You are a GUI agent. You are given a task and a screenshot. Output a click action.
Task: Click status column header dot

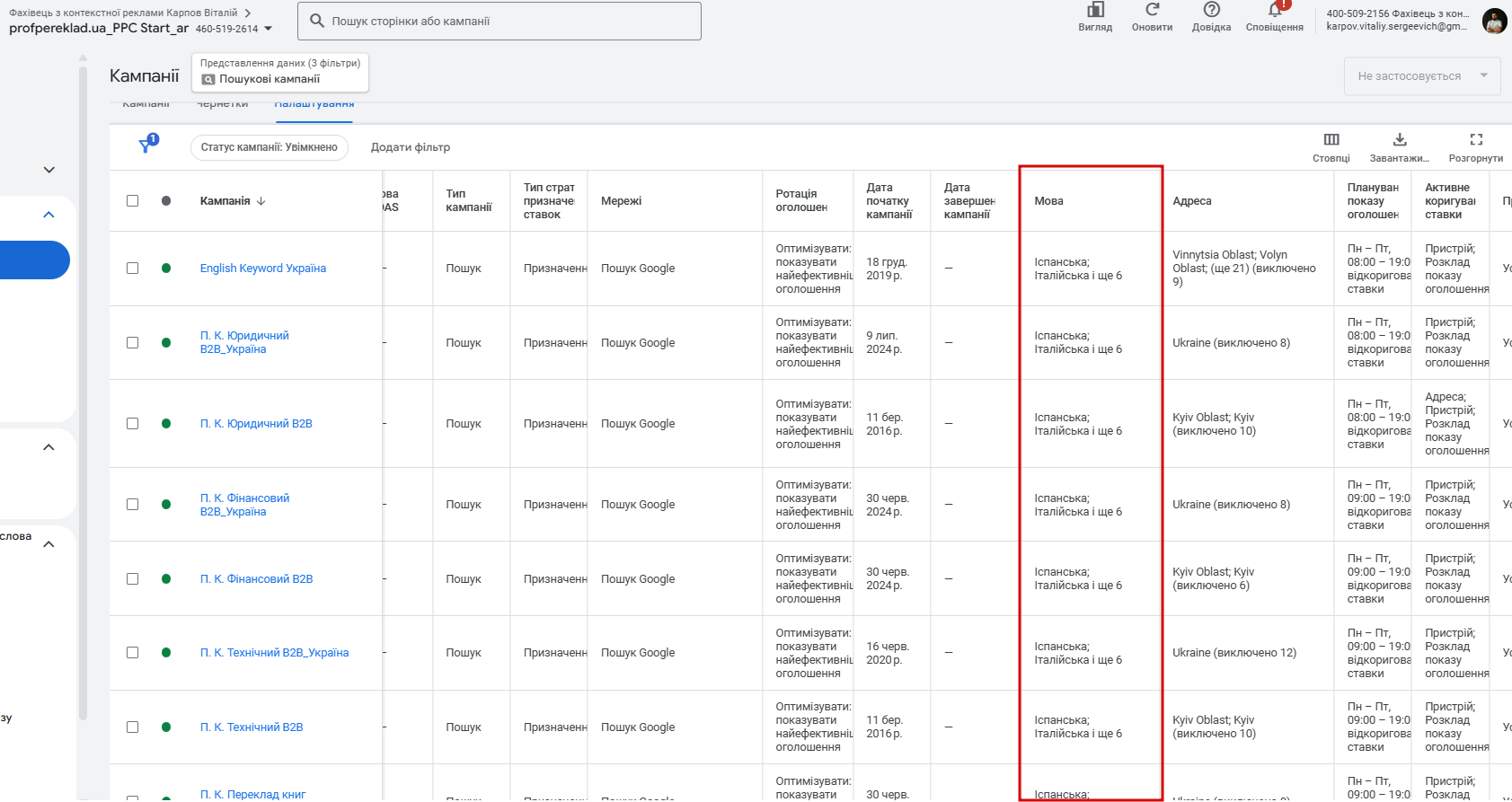(166, 200)
